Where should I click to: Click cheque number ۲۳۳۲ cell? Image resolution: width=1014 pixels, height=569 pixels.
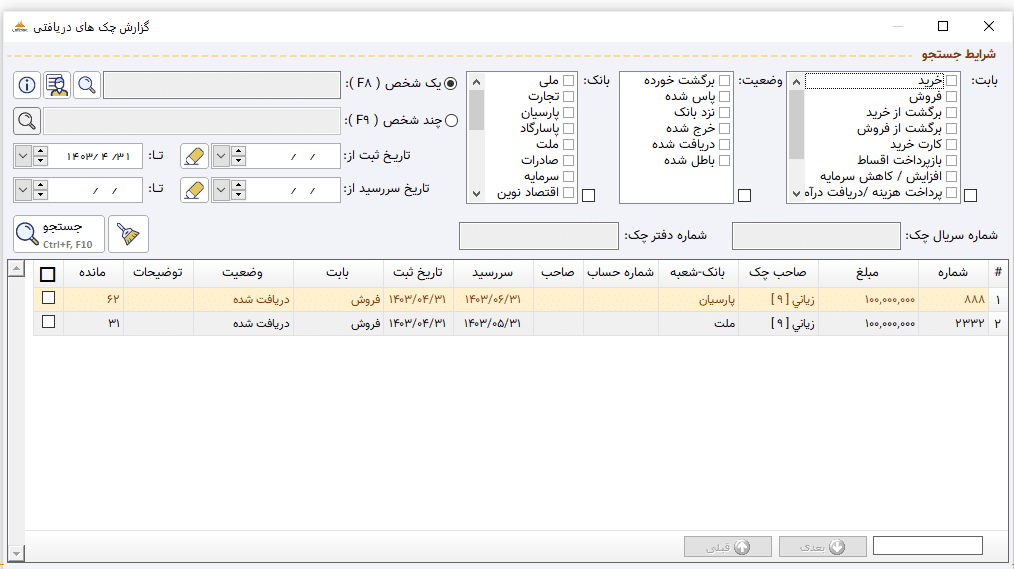[953, 323]
